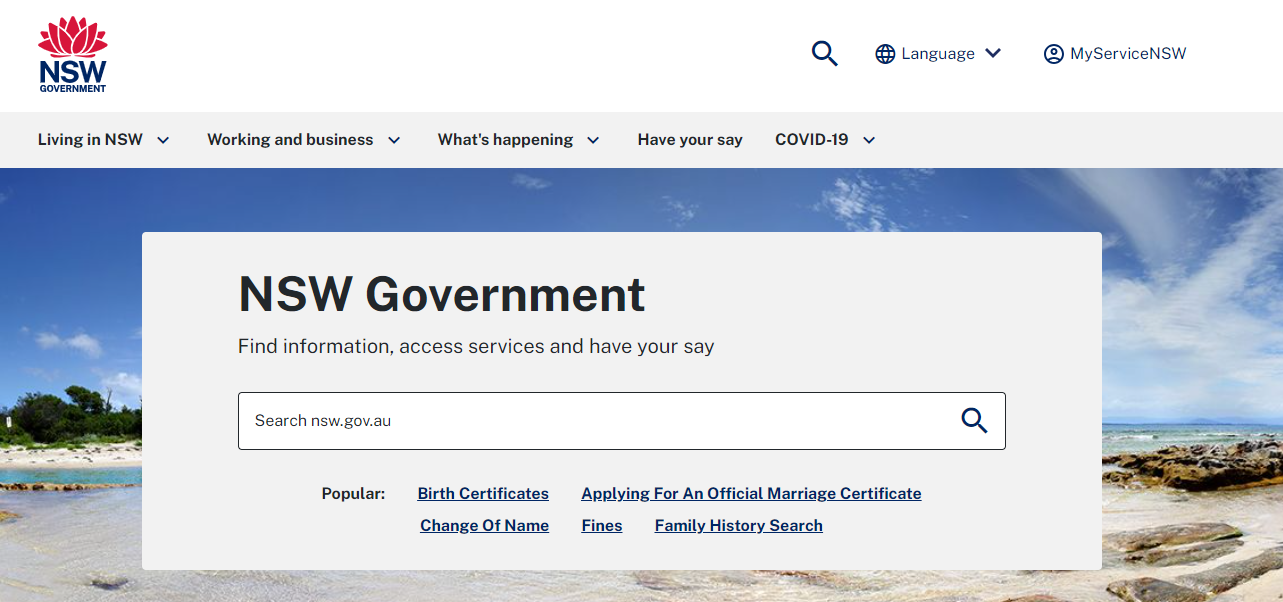1283x602 pixels.
Task: Expand the chevron next to Living in NSW
Action: point(164,140)
